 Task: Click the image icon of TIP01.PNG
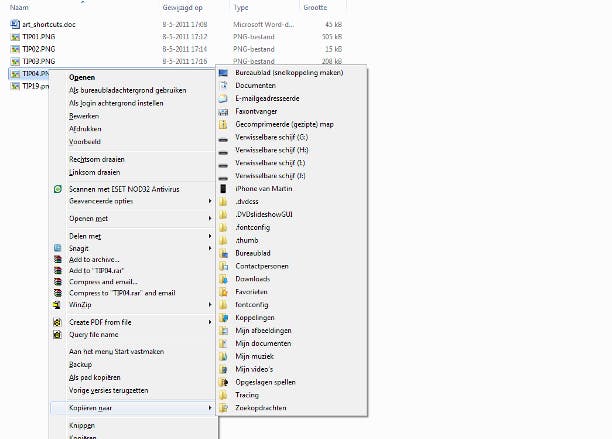coord(15,37)
